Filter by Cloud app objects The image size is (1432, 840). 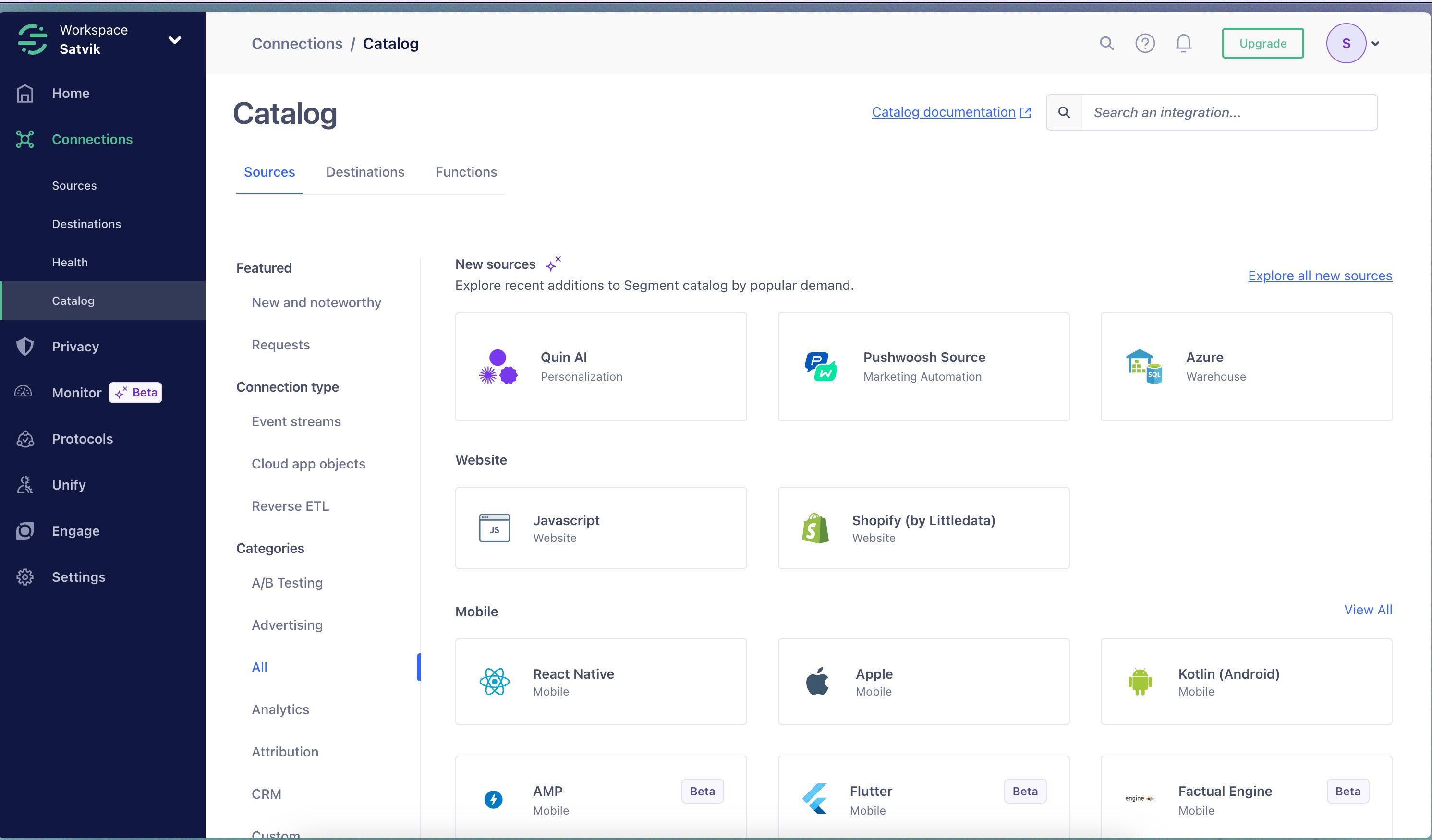(x=309, y=464)
